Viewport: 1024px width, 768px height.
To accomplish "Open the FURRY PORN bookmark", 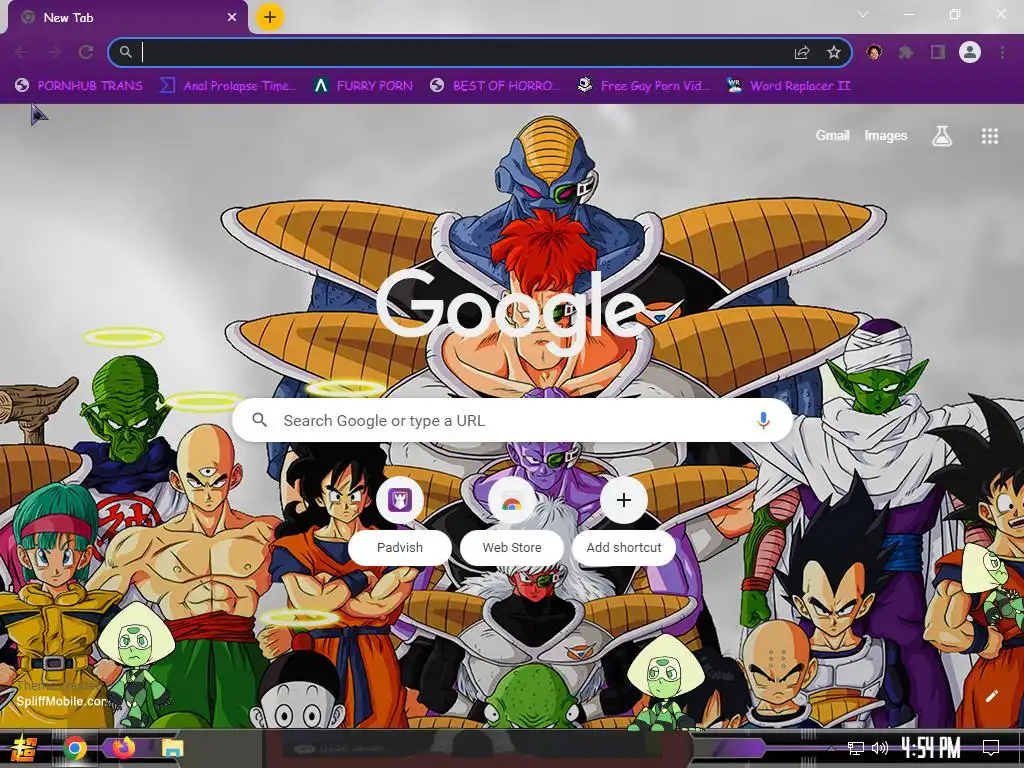I will [363, 86].
